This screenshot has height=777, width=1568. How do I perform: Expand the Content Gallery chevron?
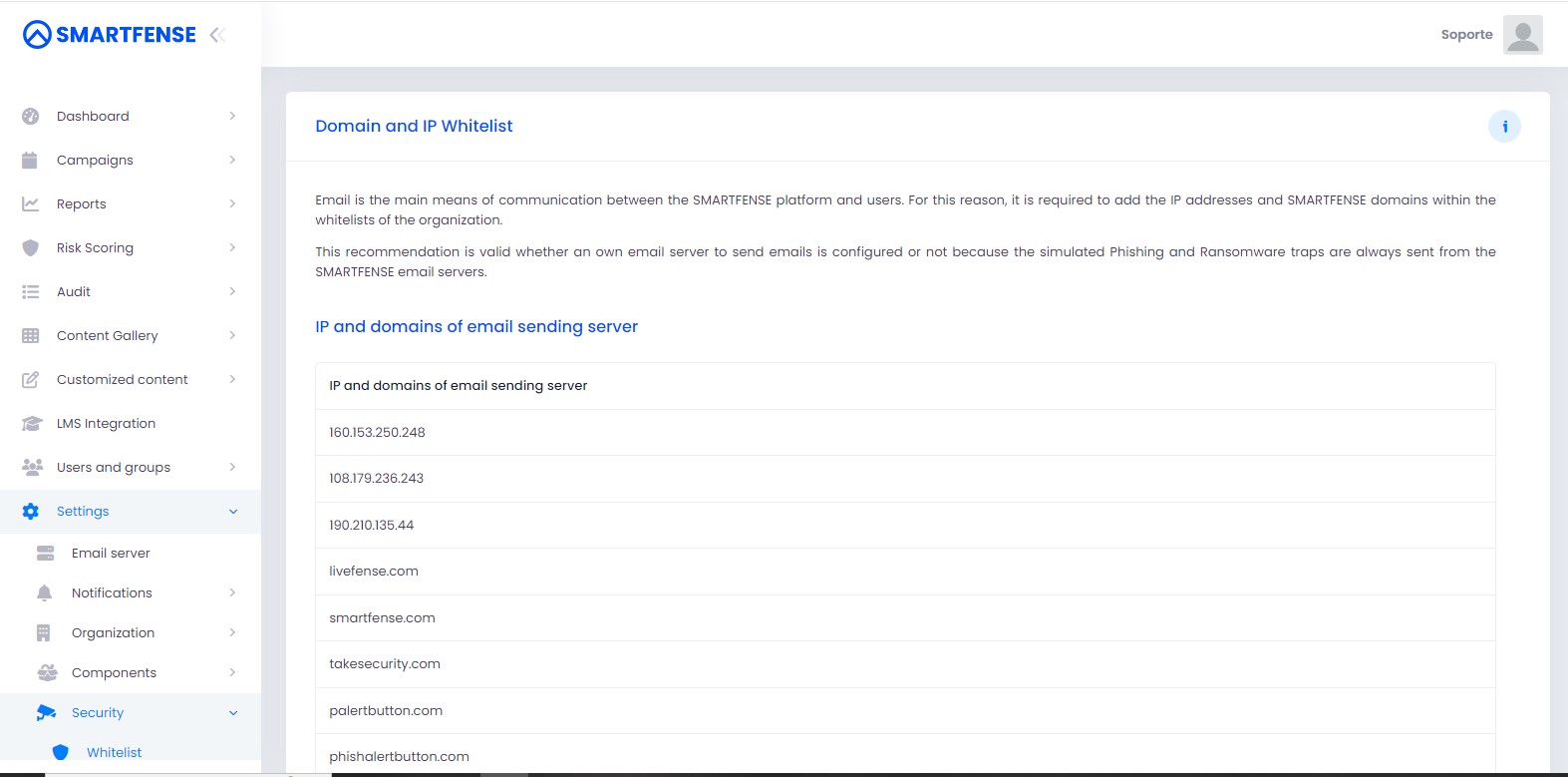point(232,335)
